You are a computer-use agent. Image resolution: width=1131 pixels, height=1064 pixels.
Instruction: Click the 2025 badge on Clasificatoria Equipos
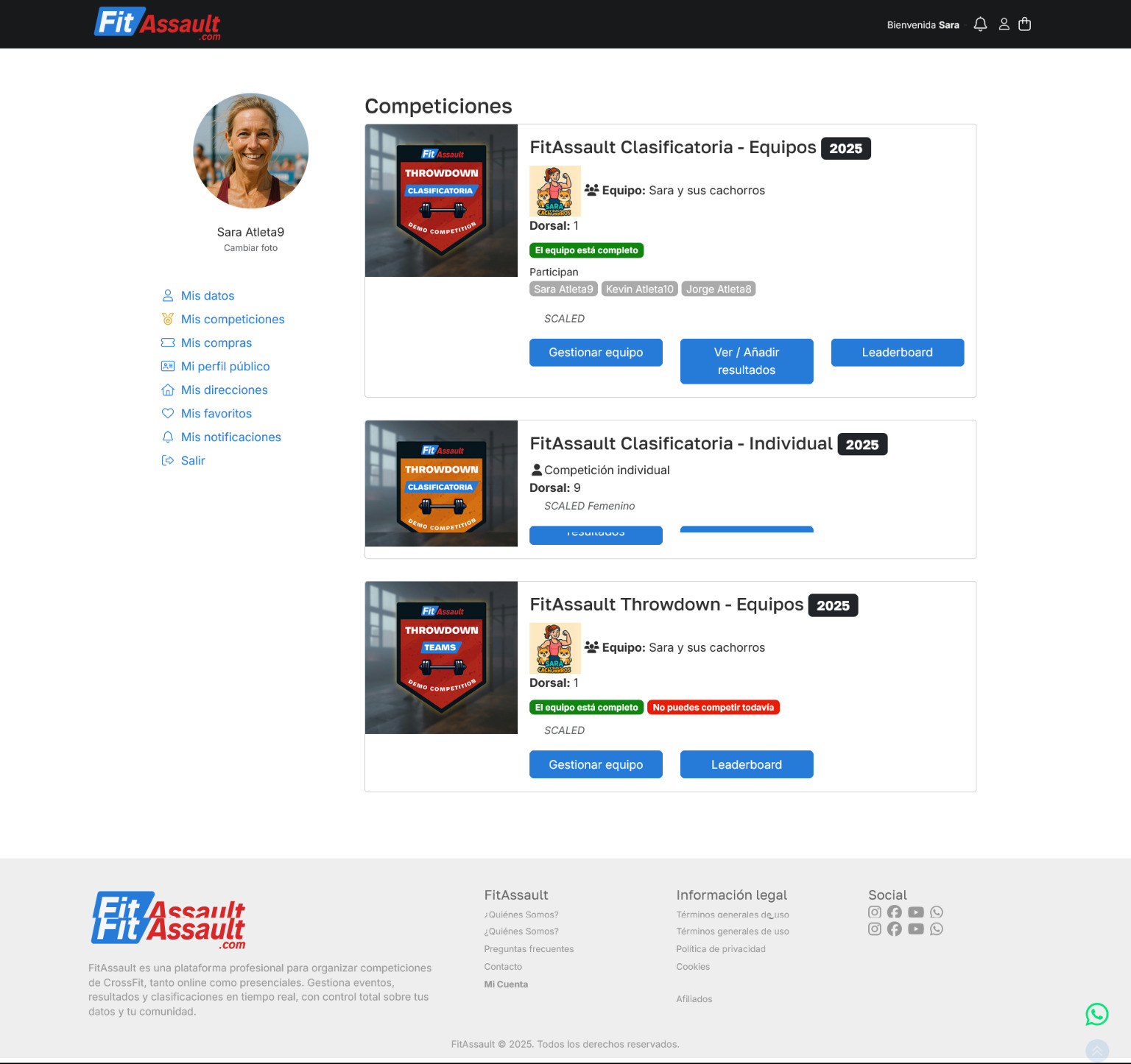pos(845,148)
